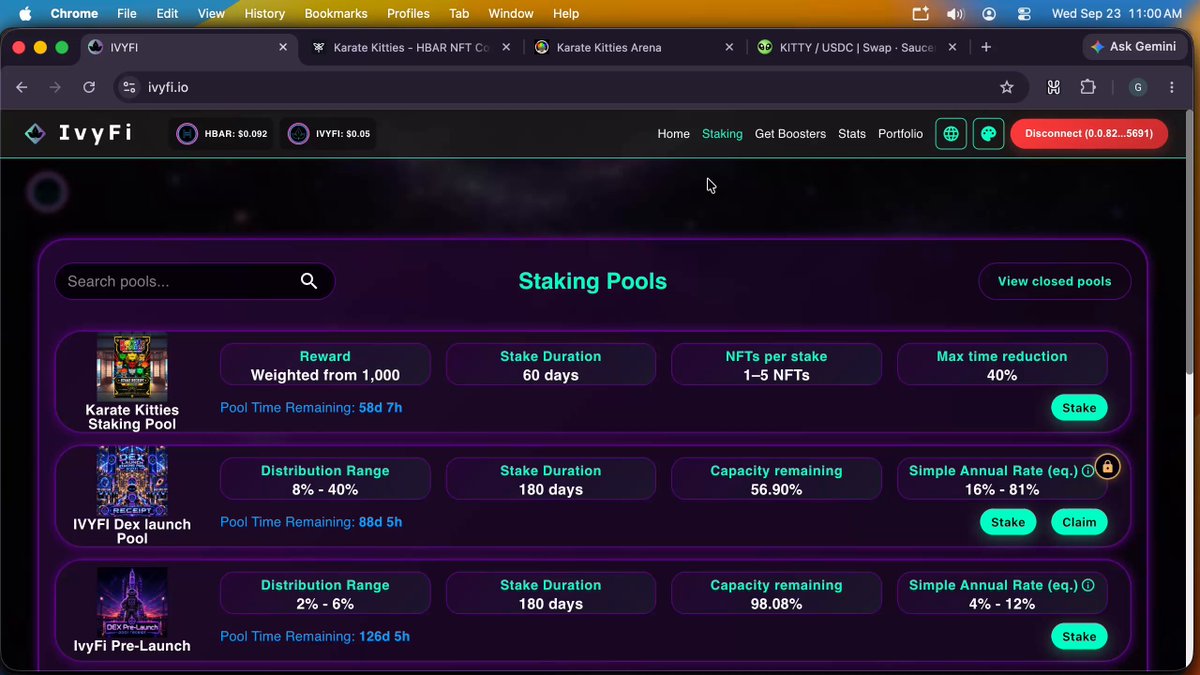The height and width of the screenshot is (675, 1200).
Task: Go back to the previous page
Action: pos(22,87)
